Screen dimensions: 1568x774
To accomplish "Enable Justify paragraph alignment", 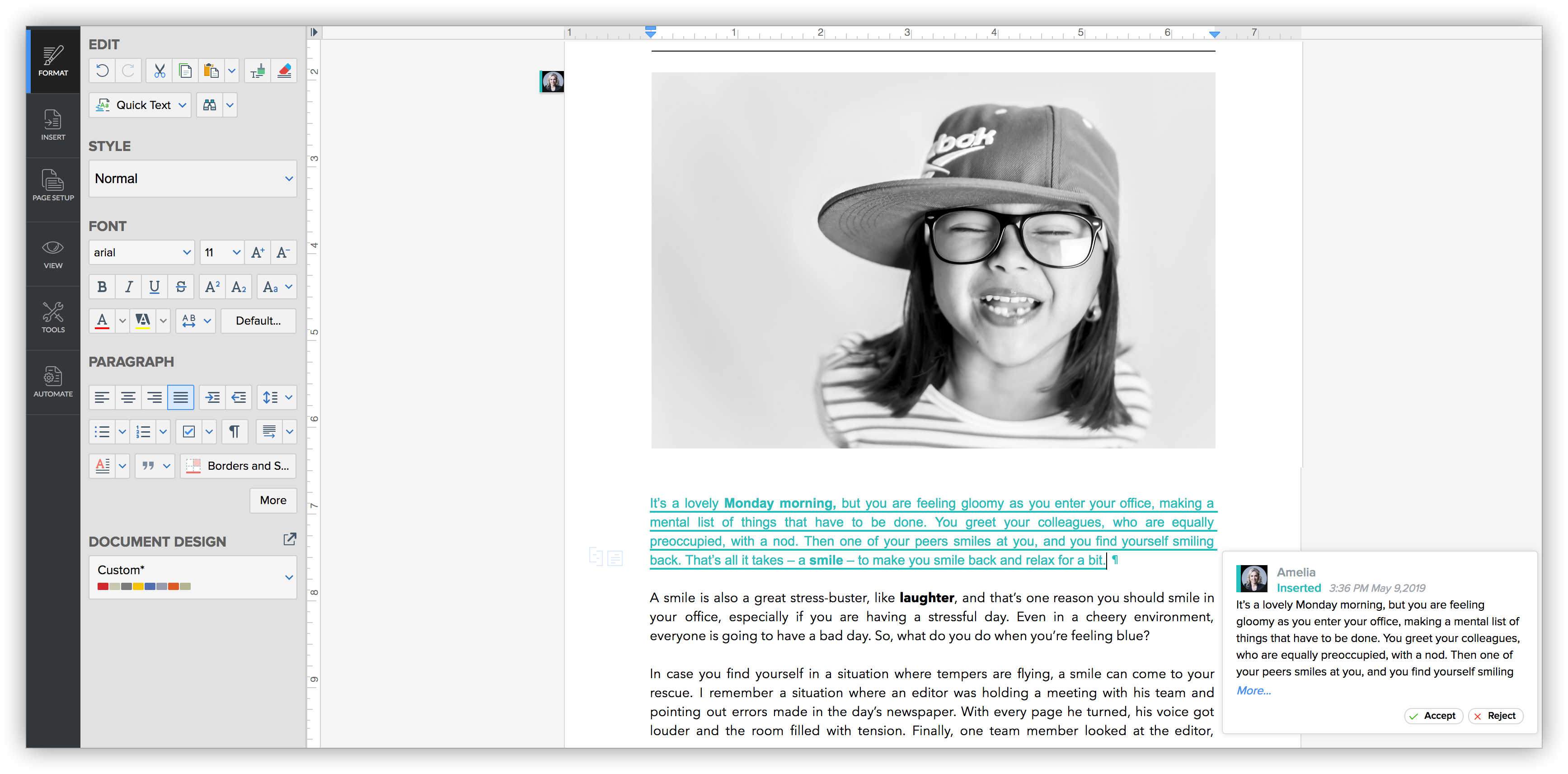I will (181, 398).
